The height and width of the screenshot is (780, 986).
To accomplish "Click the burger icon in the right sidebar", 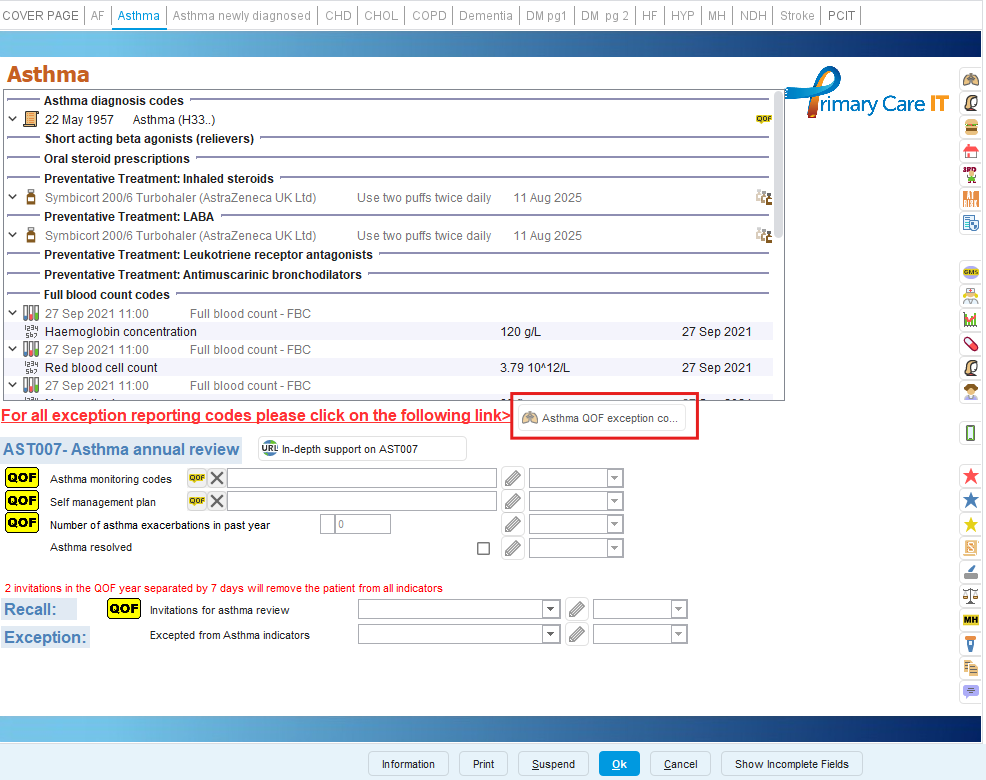I will tap(969, 127).
